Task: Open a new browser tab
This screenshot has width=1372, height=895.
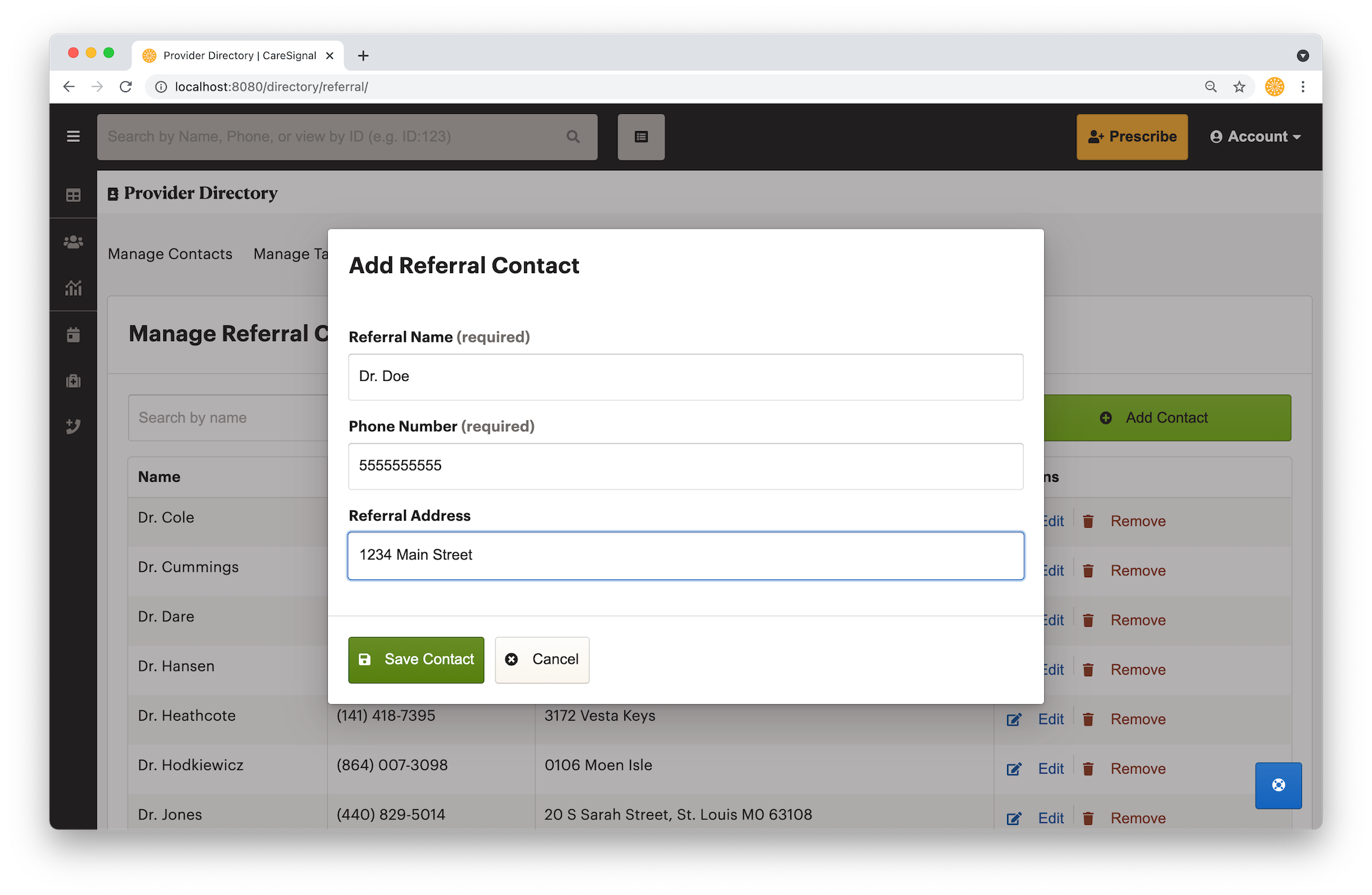Action: (364, 56)
